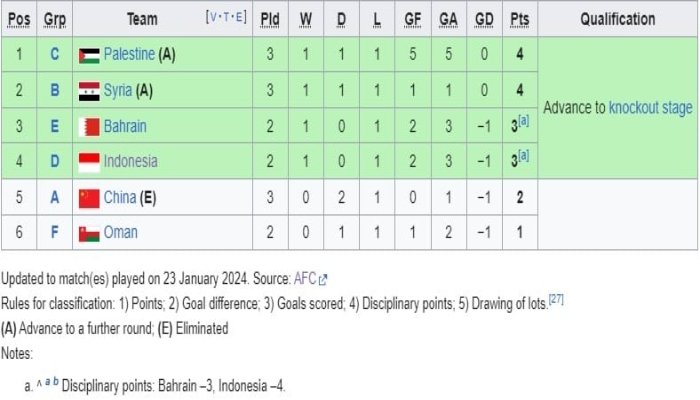Open group C link in Palestine row
700x400 pixels.
54,54
